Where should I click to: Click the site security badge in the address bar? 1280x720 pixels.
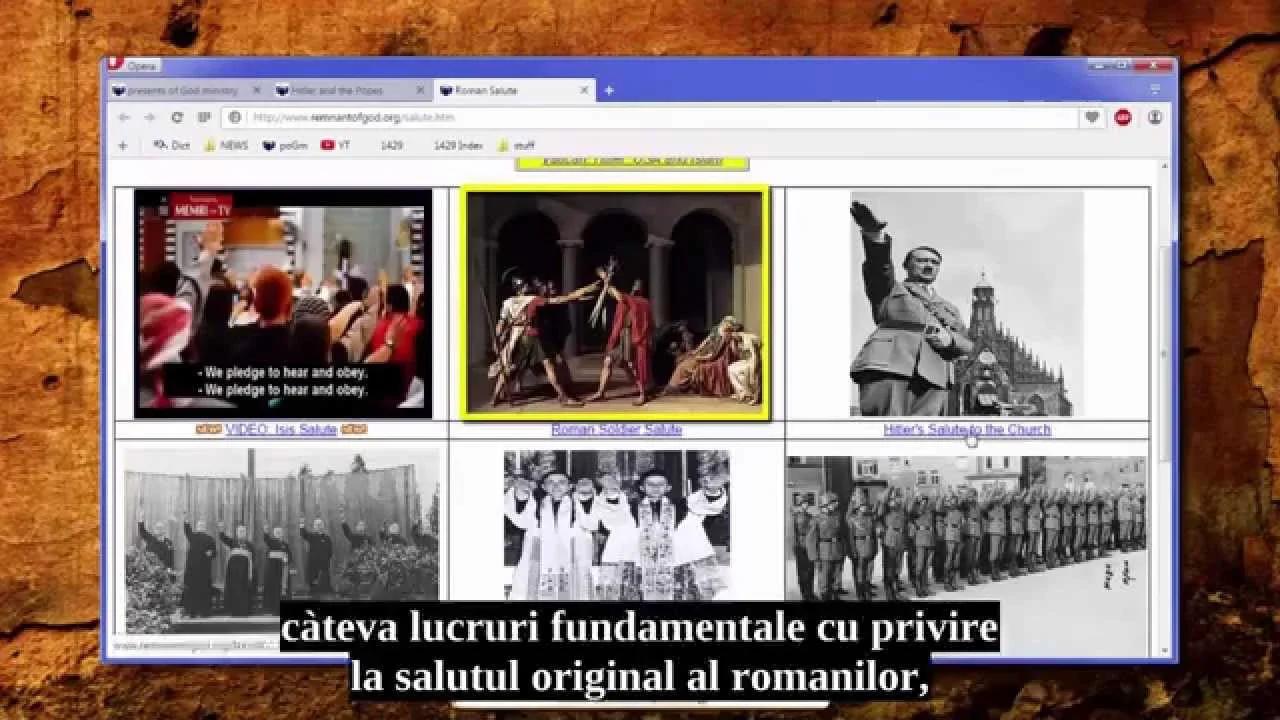coord(234,117)
